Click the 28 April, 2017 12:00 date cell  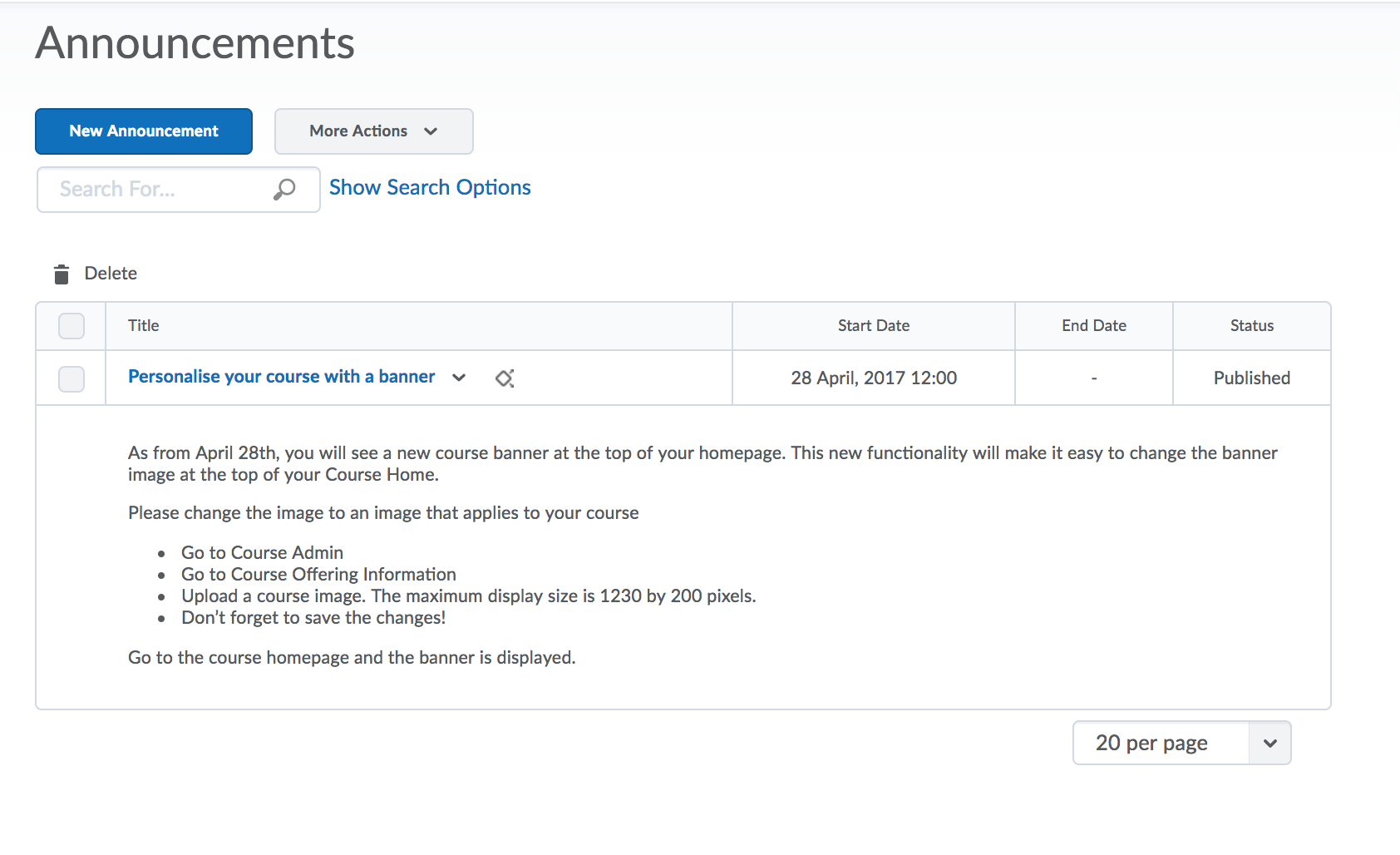point(873,378)
